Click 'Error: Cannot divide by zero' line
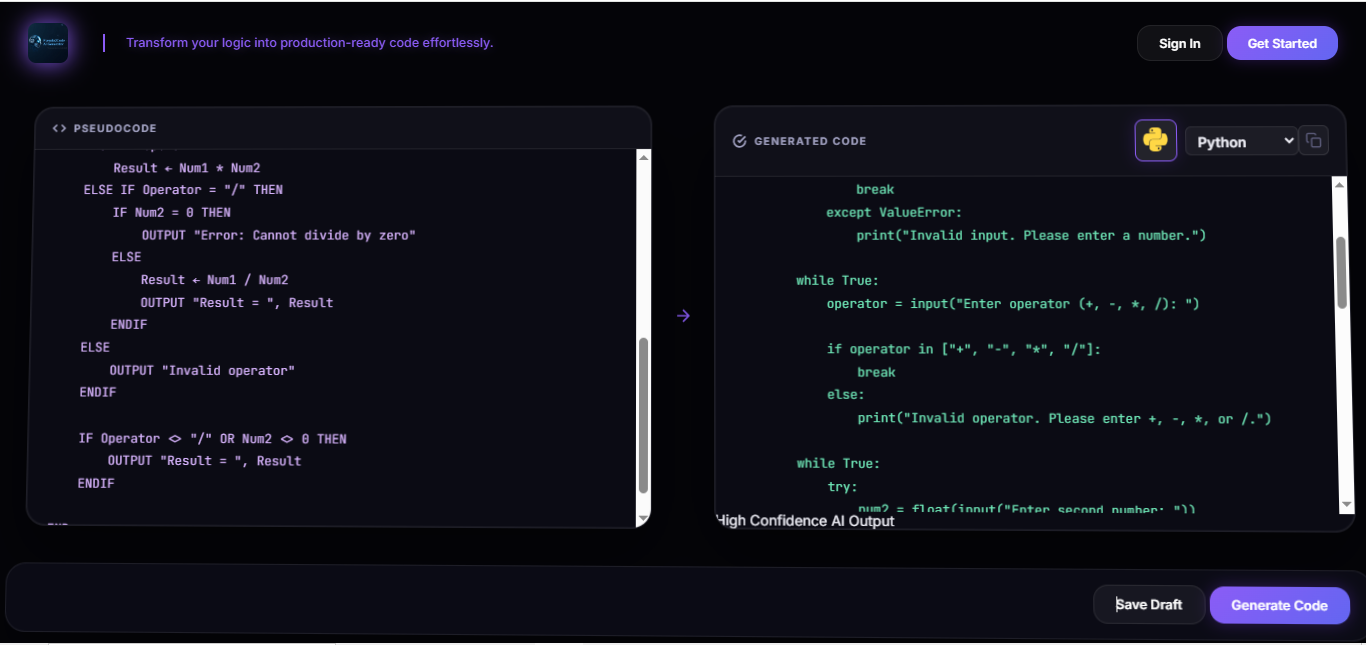This screenshot has width=1366, height=645. (278, 235)
